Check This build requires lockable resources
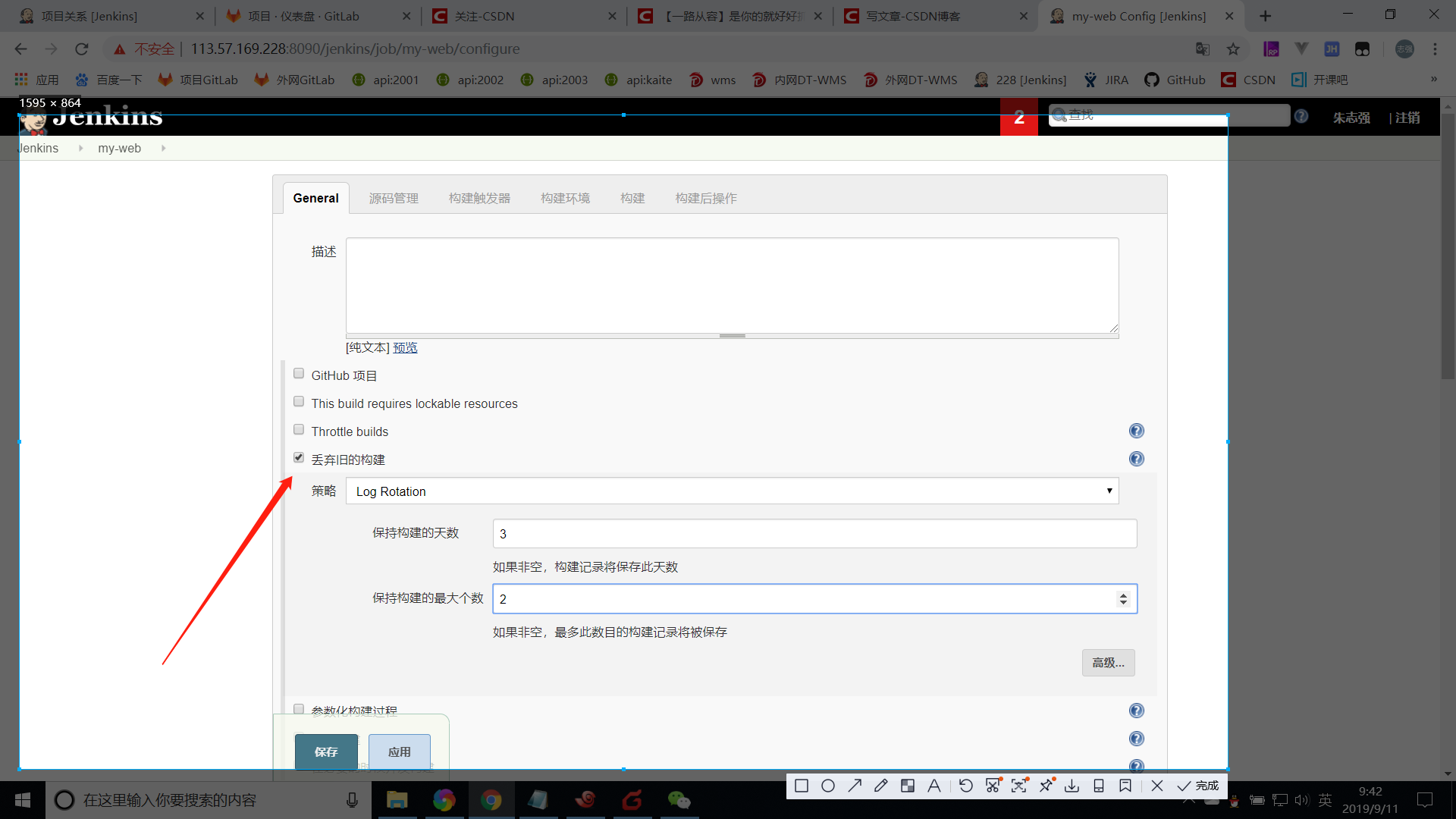 click(x=299, y=402)
